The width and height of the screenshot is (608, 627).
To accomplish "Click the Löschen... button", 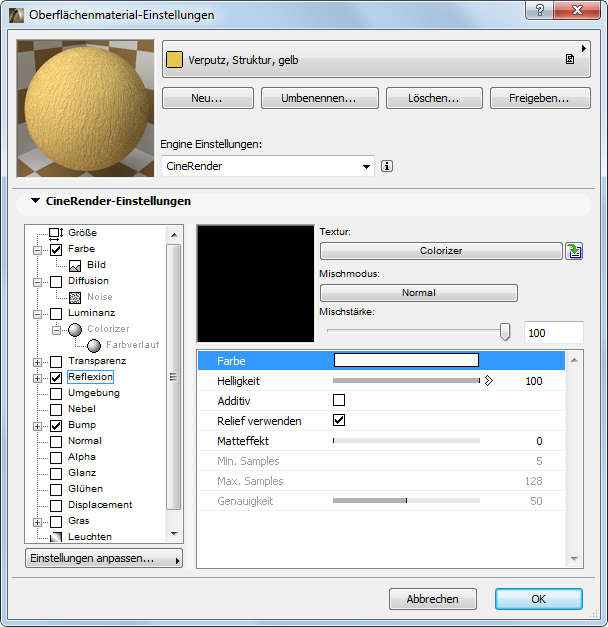I will coord(434,98).
